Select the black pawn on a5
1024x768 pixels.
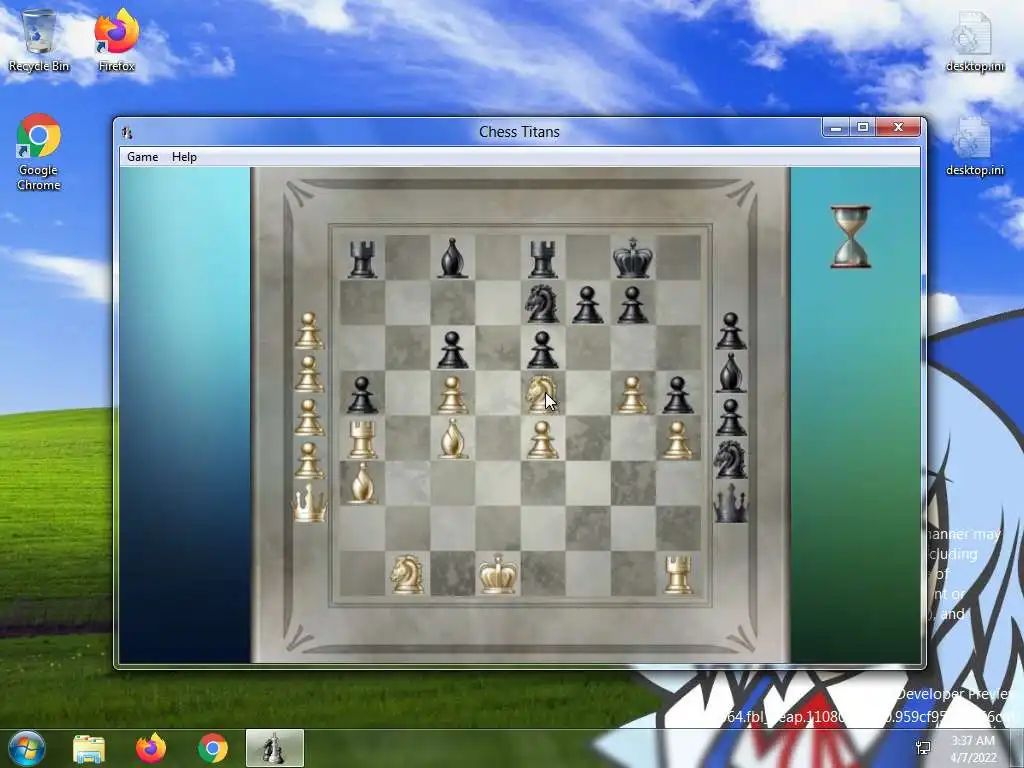[362, 394]
